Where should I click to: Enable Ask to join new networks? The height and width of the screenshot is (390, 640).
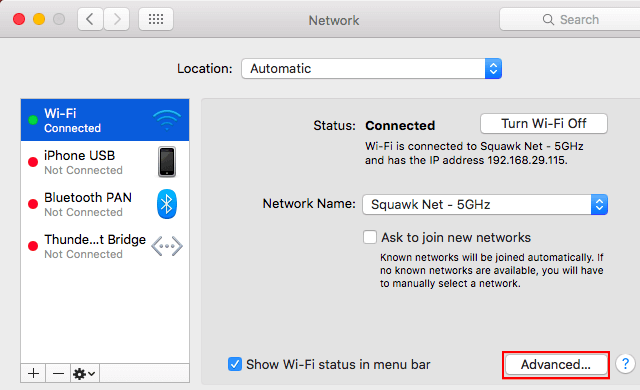pyautogui.click(x=370, y=237)
